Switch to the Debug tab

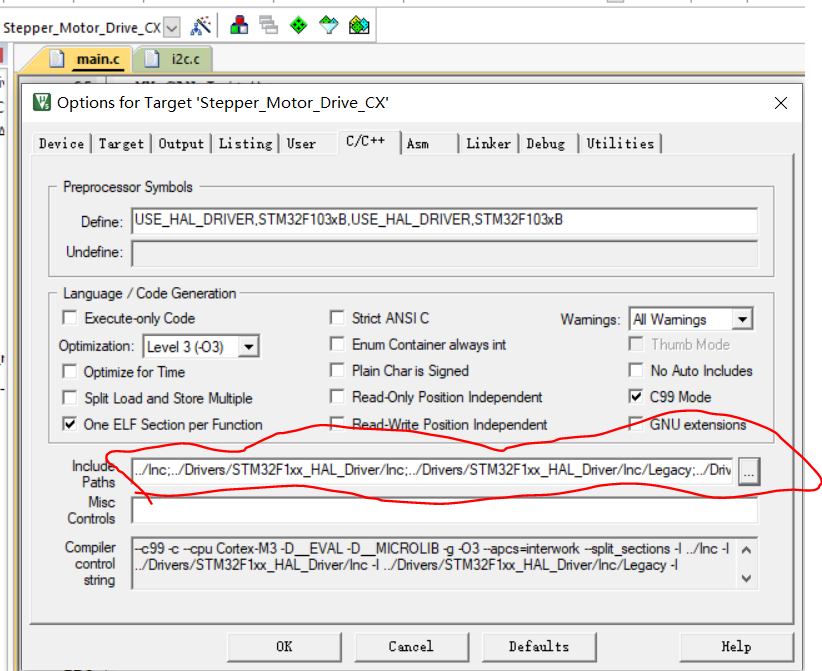point(546,144)
